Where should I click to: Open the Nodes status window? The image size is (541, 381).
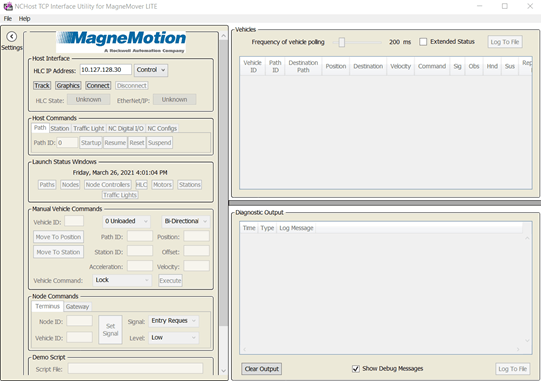70,185
